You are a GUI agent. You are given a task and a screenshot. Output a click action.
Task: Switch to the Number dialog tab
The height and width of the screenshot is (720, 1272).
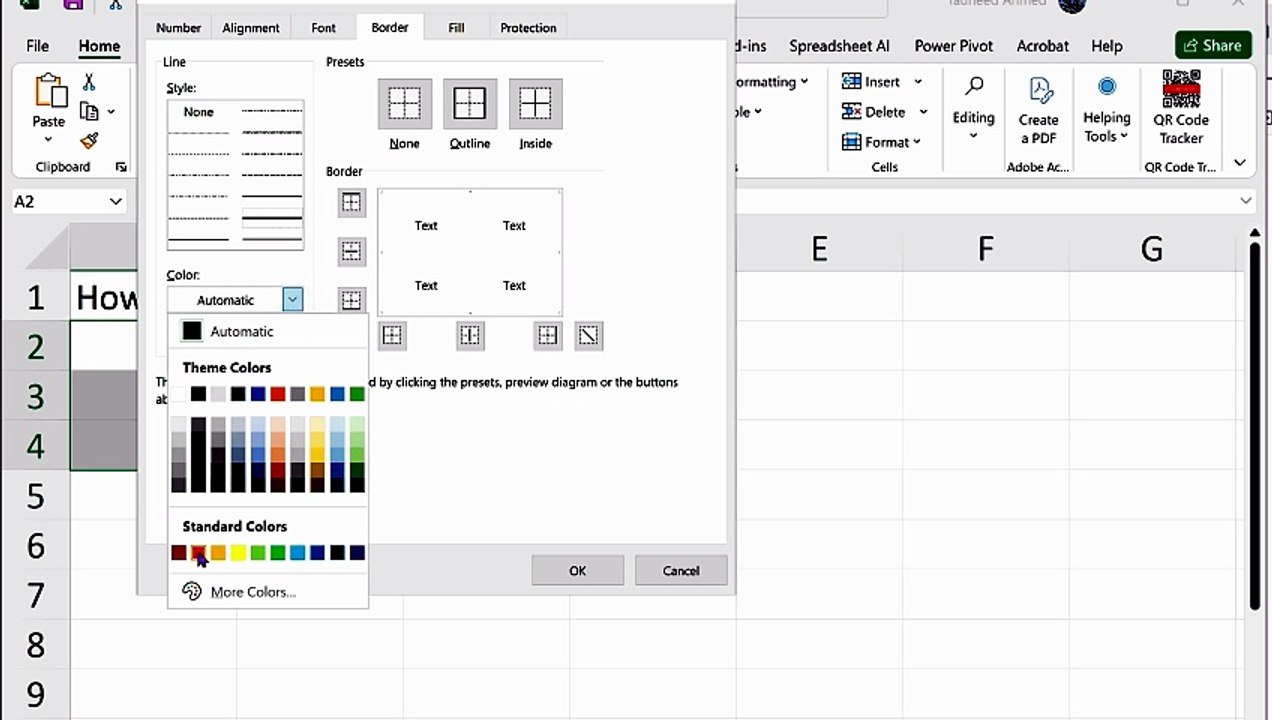179,28
